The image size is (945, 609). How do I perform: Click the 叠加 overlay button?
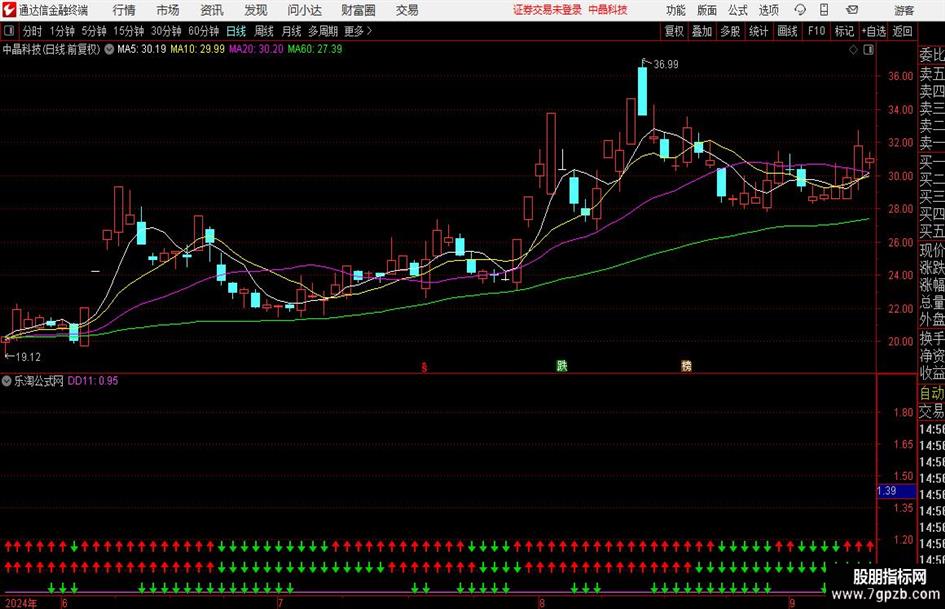[702, 31]
